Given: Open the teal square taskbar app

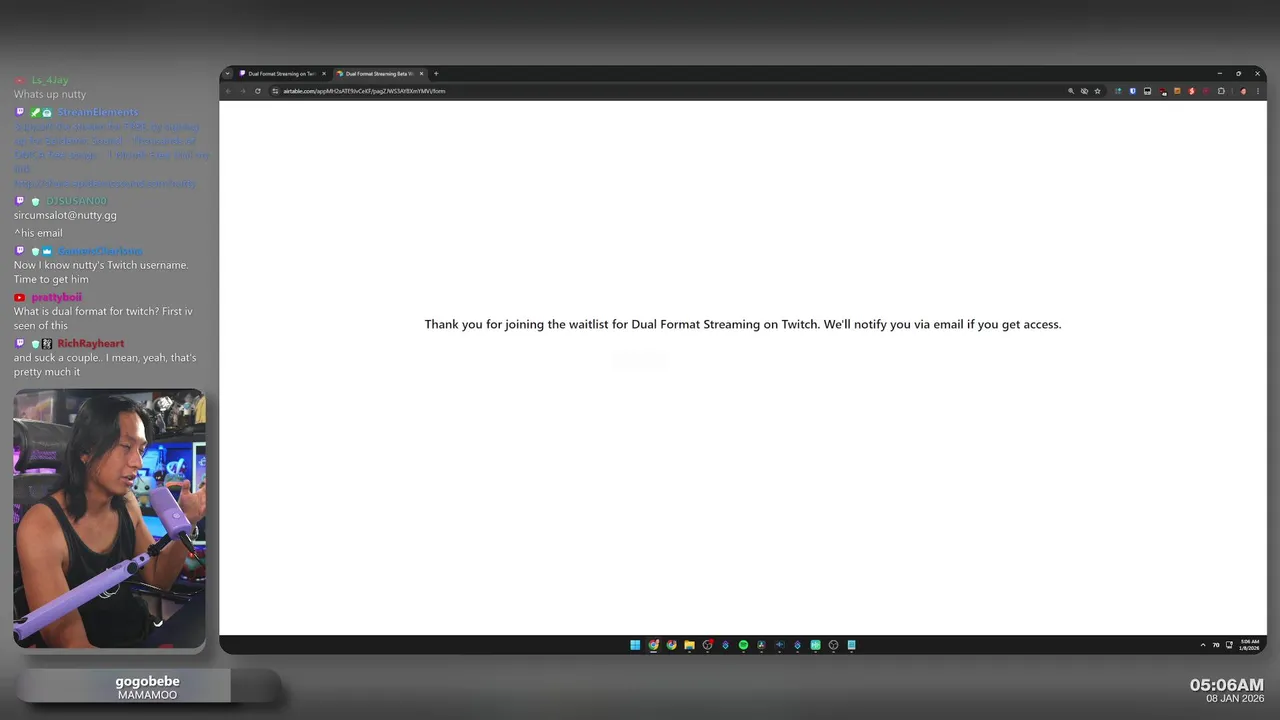Looking at the screenshot, I should [815, 645].
